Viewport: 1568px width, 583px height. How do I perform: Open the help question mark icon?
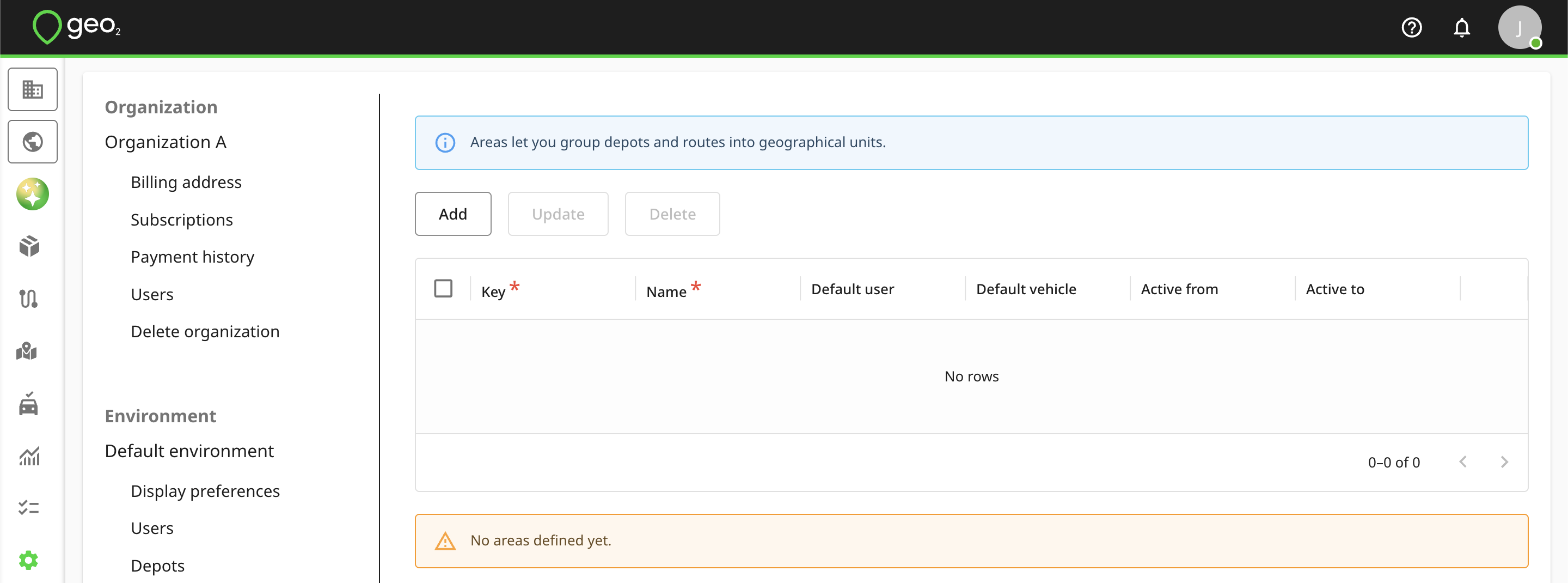pos(1412,27)
